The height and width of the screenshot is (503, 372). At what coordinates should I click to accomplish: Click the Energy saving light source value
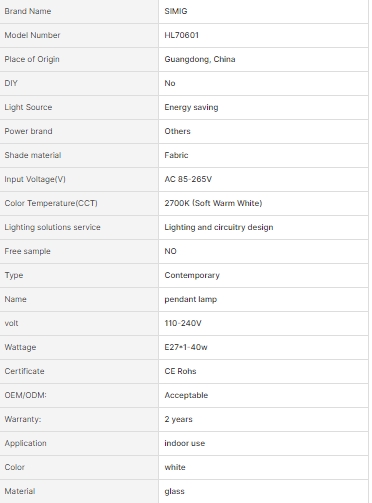[191, 107]
